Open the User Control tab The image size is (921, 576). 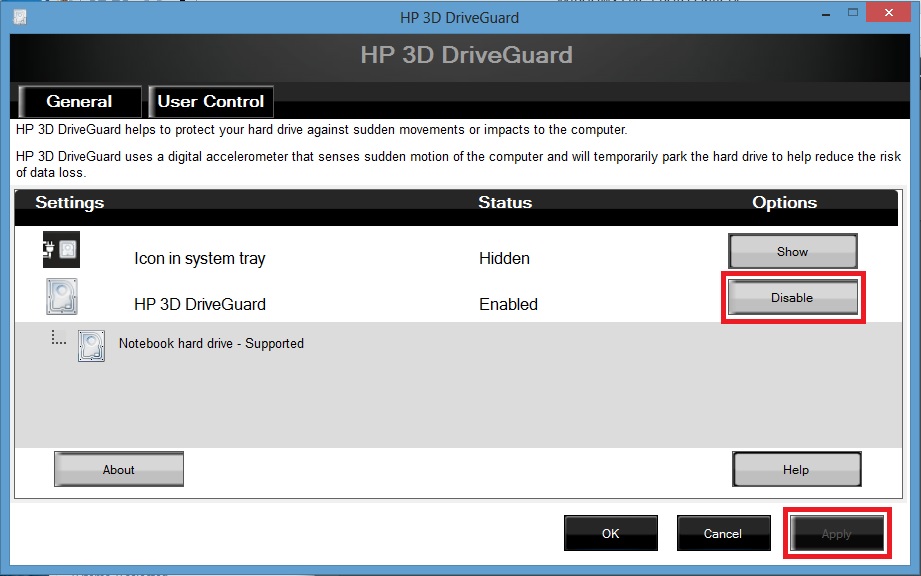pos(211,102)
